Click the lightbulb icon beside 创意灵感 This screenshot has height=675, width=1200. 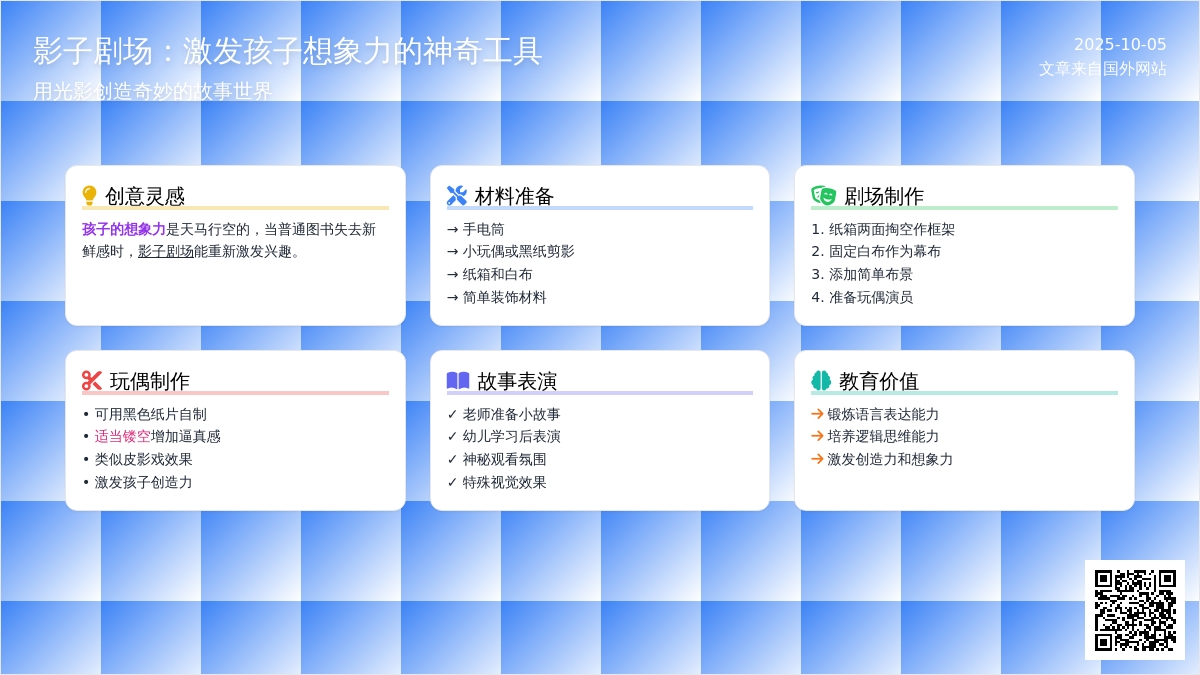(x=89, y=196)
